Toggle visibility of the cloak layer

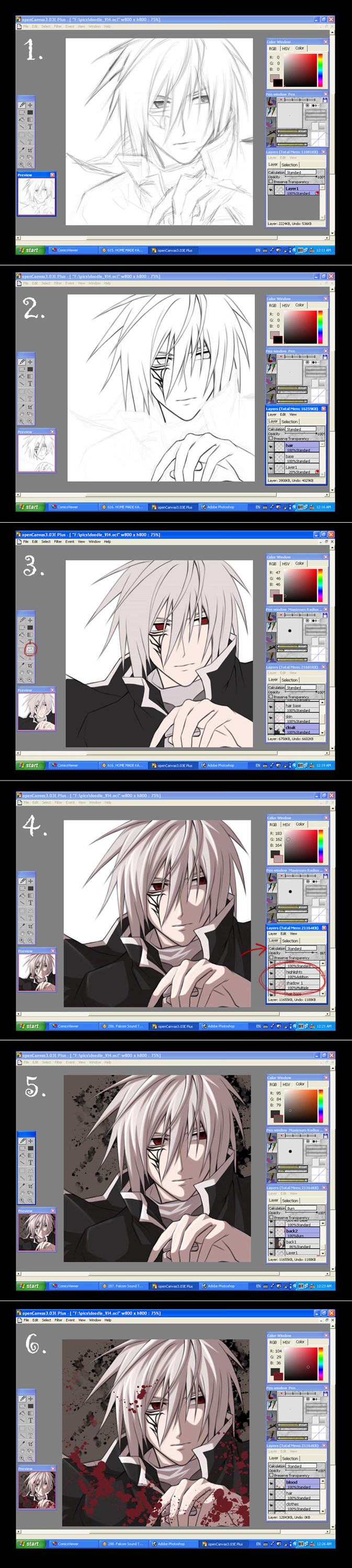[271, 729]
